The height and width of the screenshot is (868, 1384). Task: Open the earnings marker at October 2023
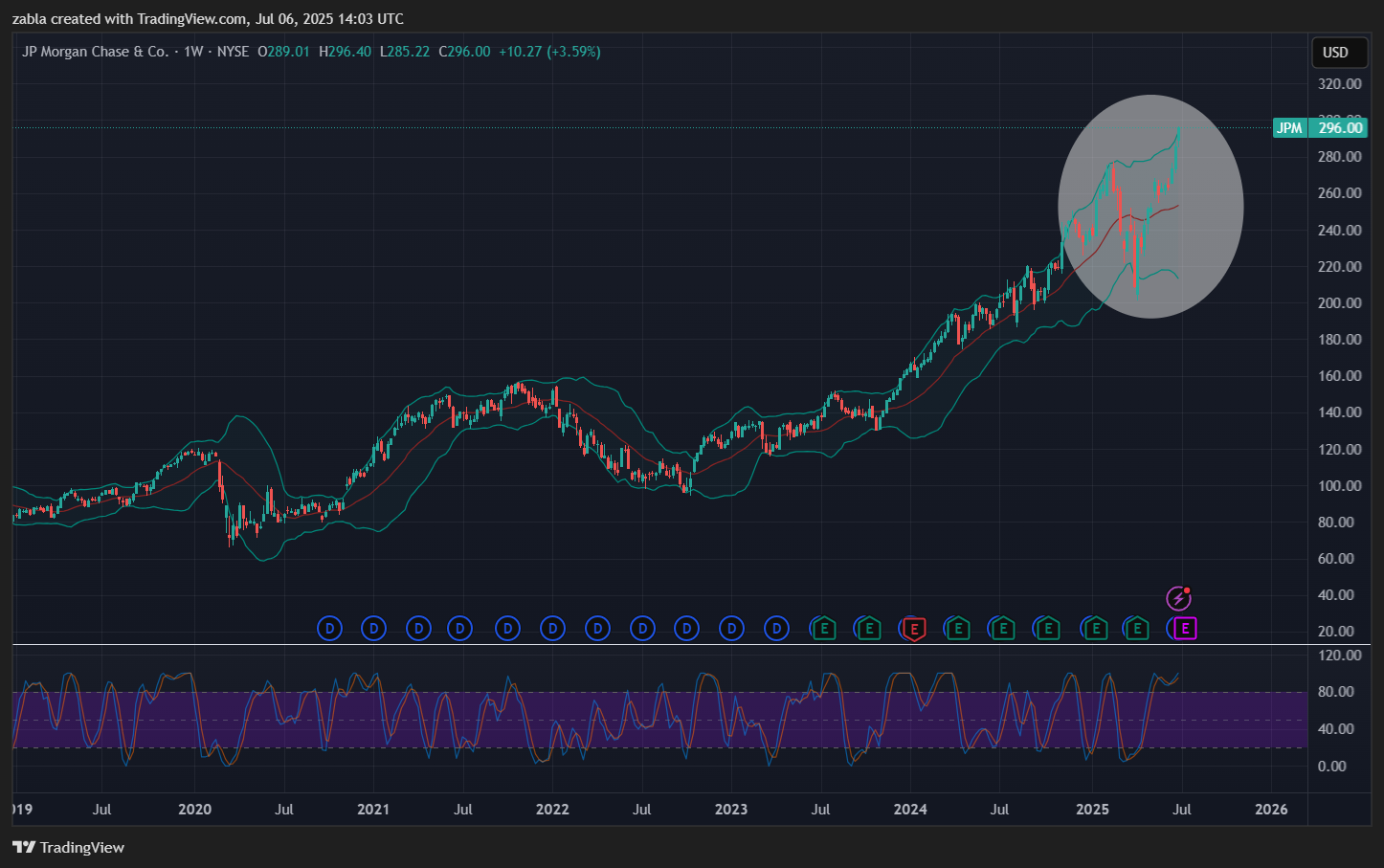(868, 629)
